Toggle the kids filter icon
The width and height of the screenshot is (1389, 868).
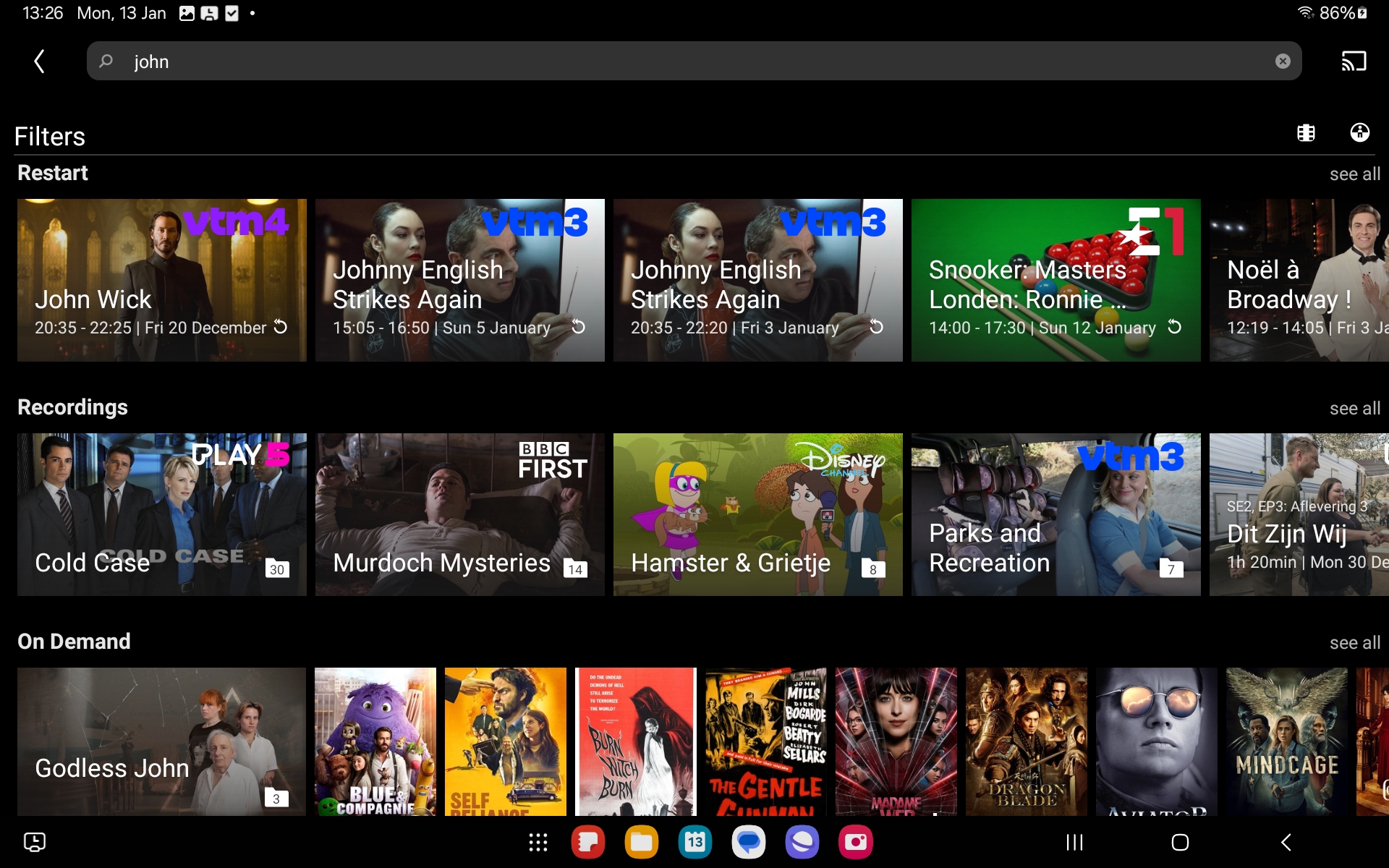tap(1359, 133)
